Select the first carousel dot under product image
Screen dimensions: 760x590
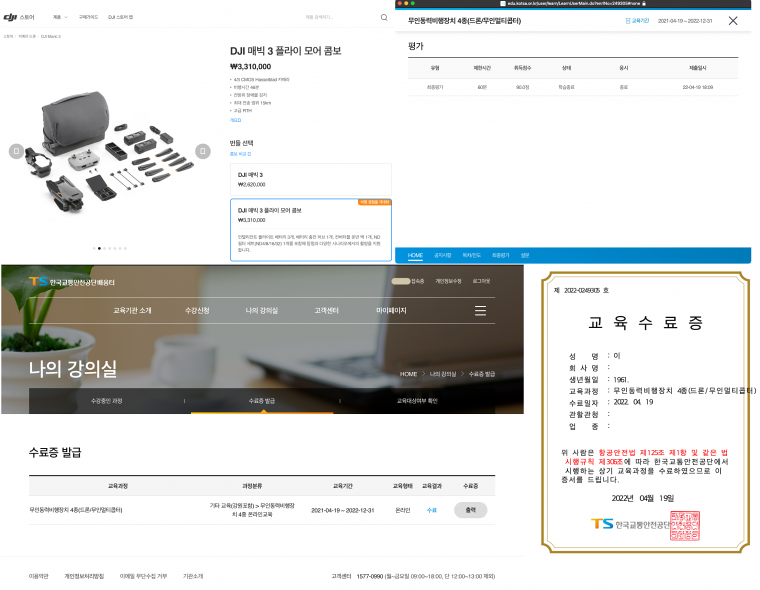pyautogui.click(x=94, y=248)
